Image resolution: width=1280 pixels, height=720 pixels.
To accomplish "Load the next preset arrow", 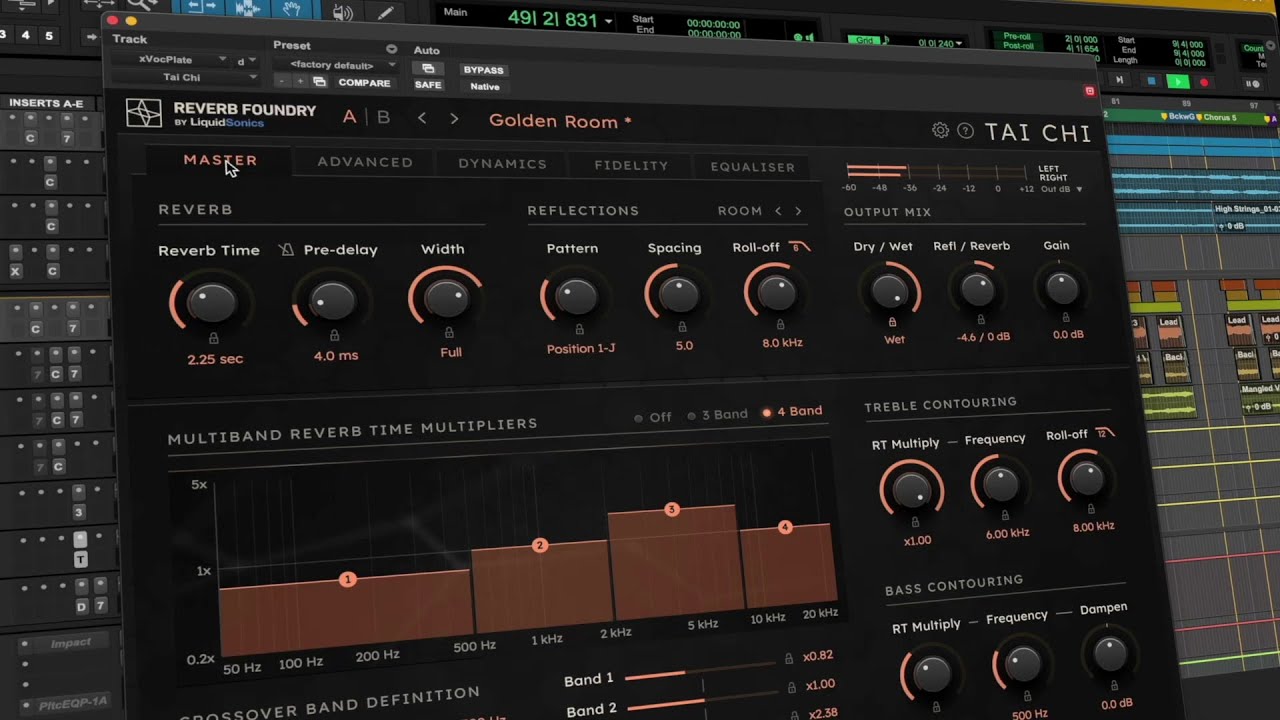I will tap(454, 119).
